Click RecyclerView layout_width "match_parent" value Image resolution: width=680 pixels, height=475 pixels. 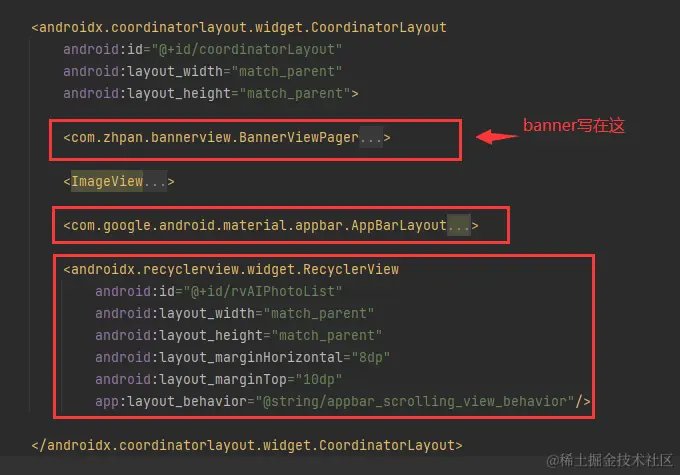318,314
